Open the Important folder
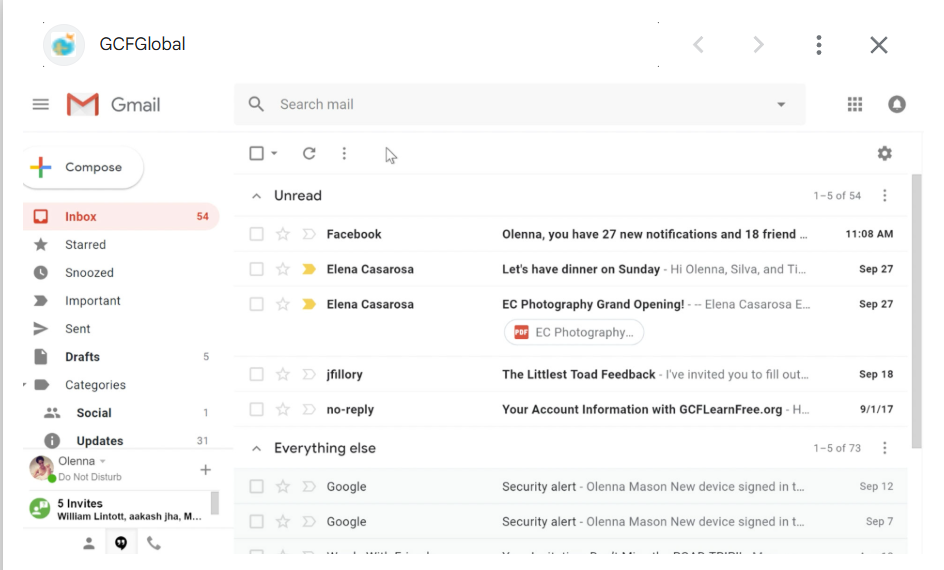 121,300
